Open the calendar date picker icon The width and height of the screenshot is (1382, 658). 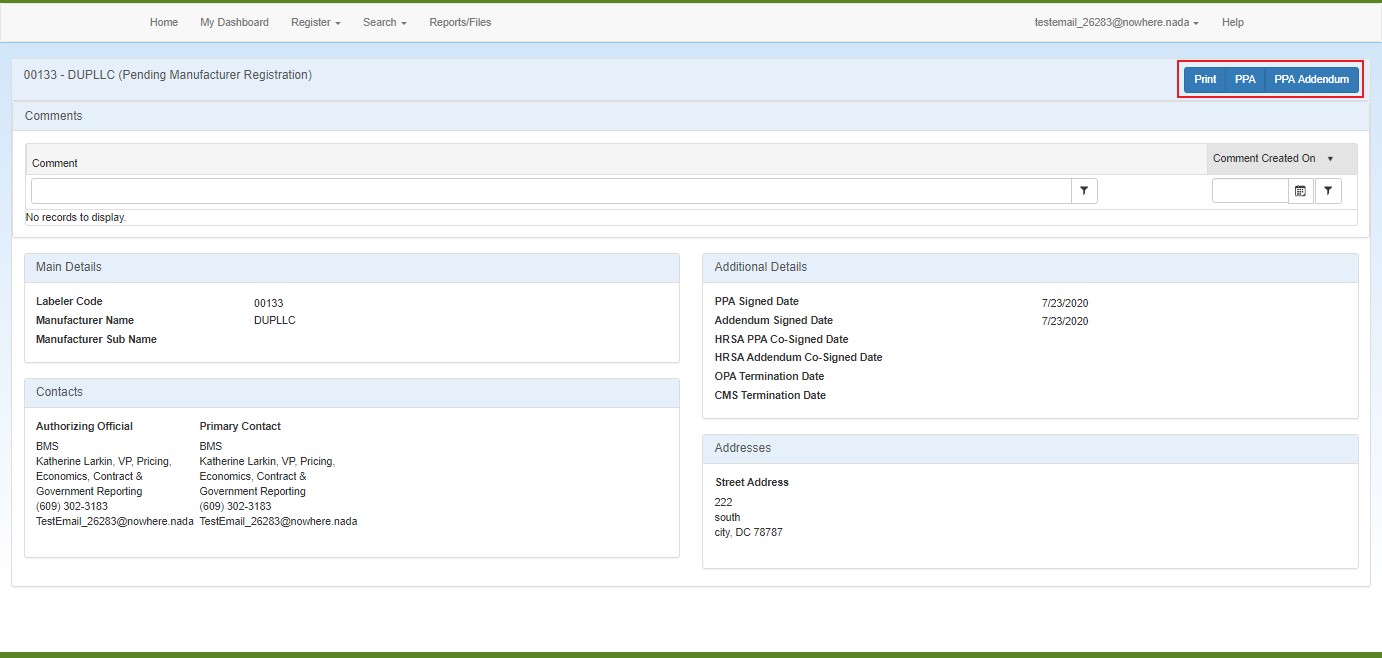tap(1300, 190)
